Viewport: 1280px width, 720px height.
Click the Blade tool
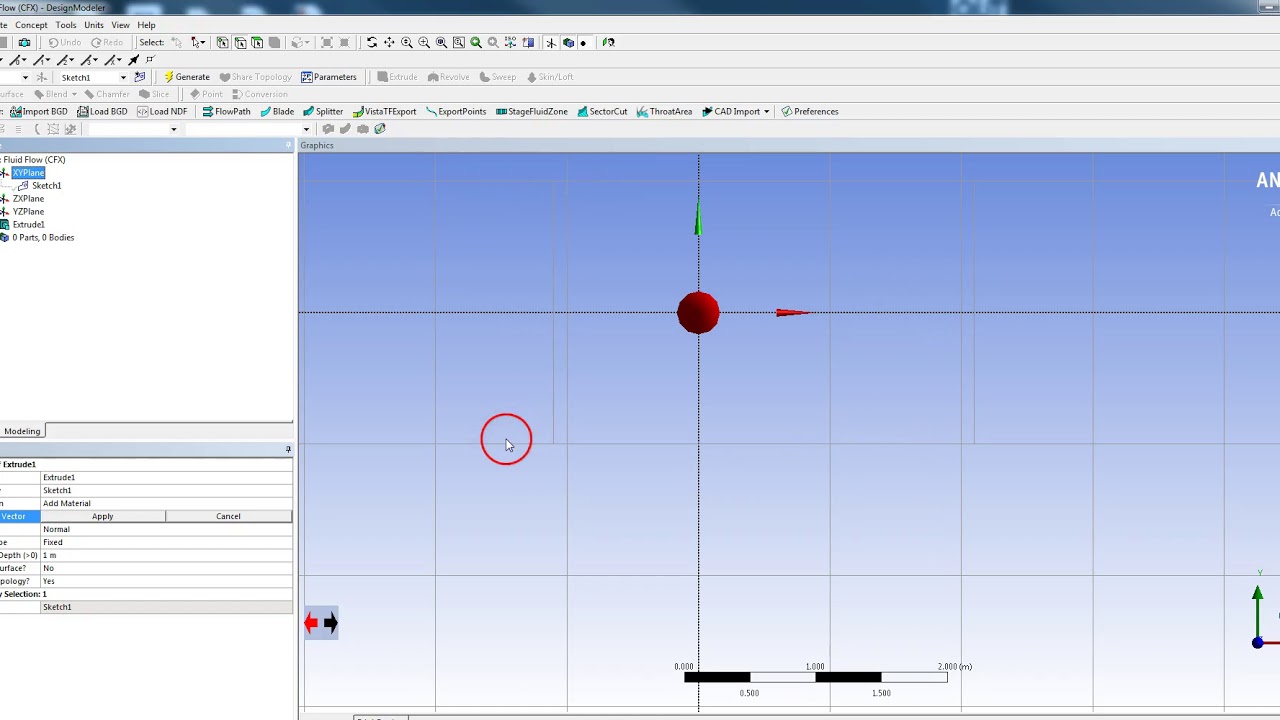tap(277, 111)
